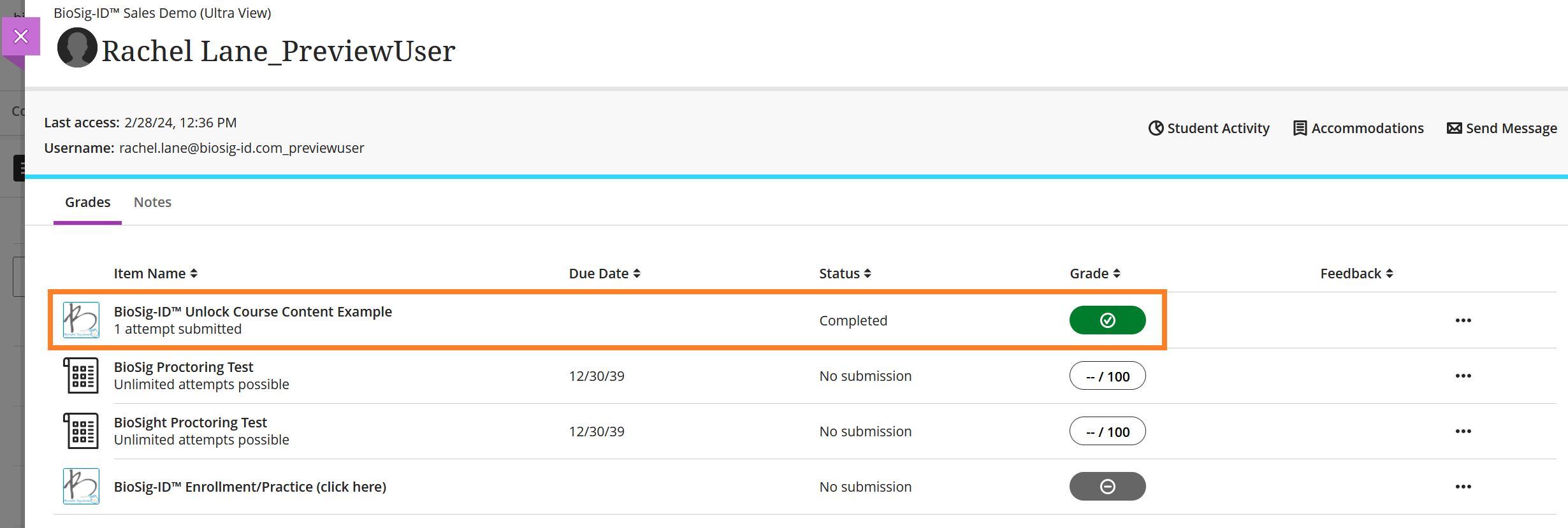The height and width of the screenshot is (528, 1568).
Task: Sort the table by Feedback
Action: tap(1356, 273)
